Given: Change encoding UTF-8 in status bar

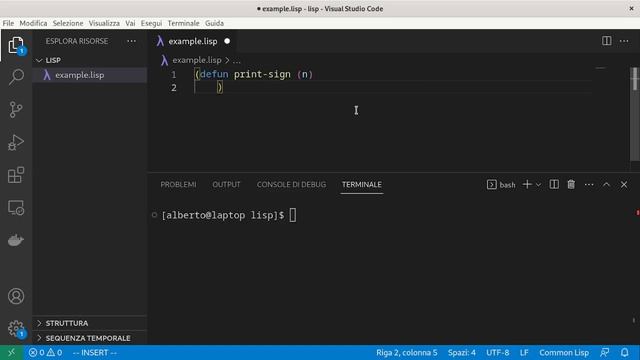Looking at the screenshot, I should tap(498, 353).
